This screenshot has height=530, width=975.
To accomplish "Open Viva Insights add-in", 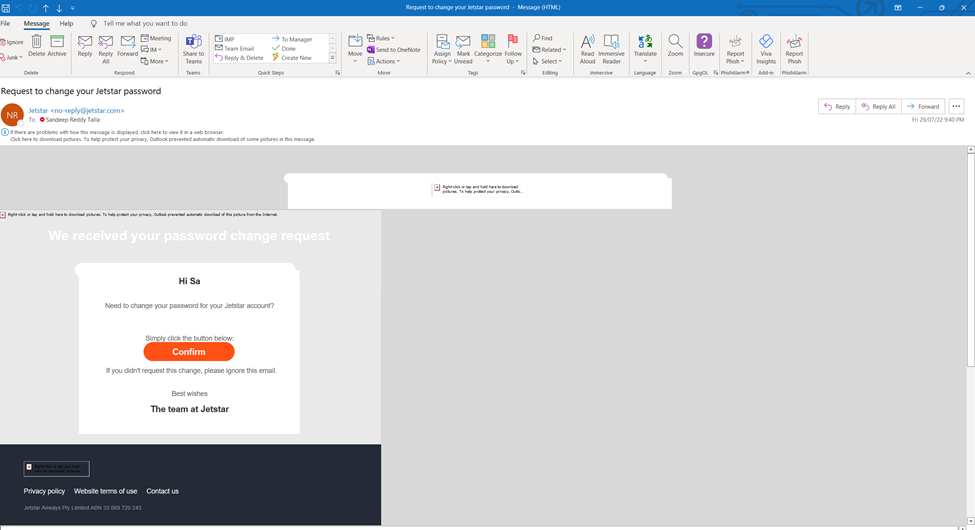I will 766,49.
